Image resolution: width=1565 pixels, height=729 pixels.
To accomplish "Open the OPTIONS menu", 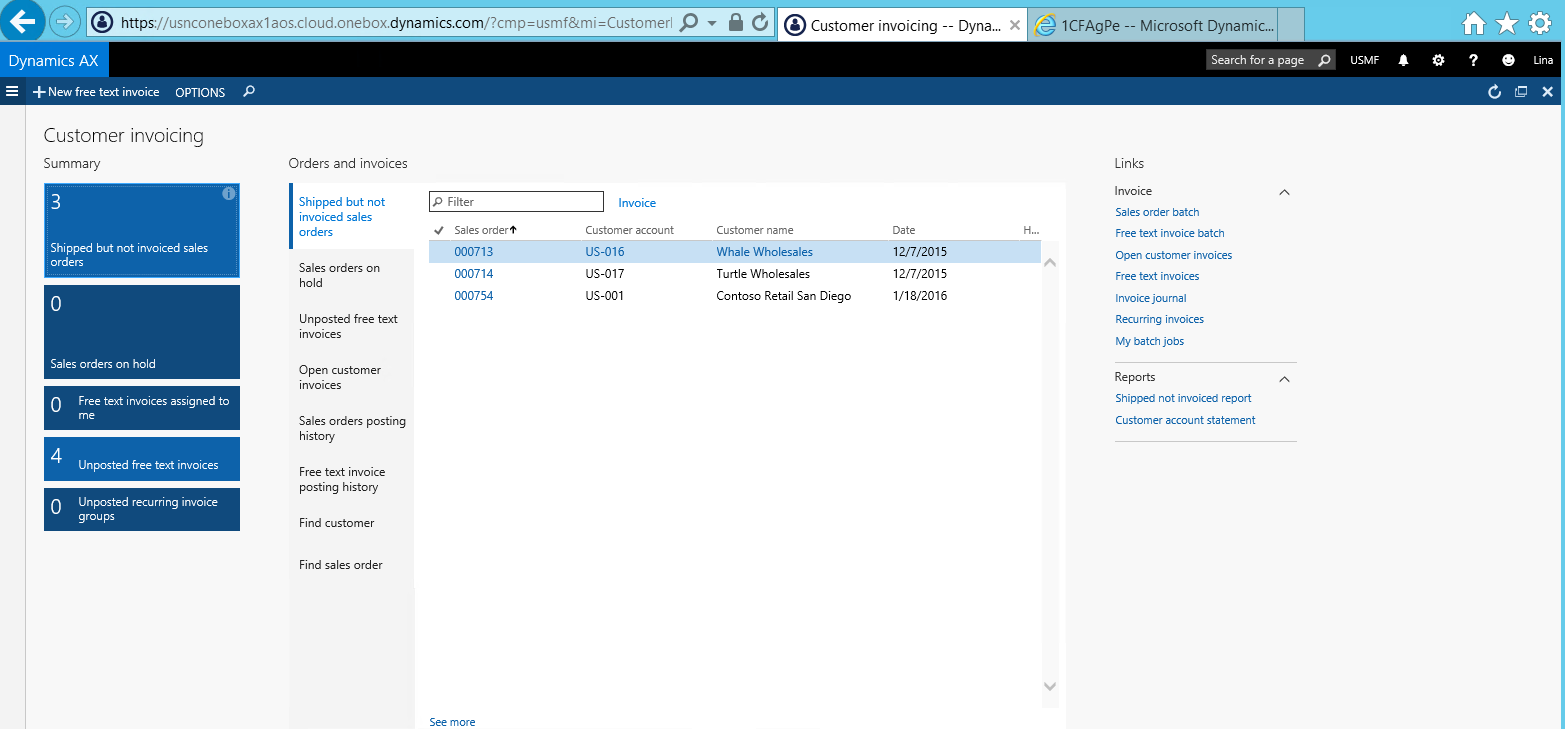I will tap(200, 92).
